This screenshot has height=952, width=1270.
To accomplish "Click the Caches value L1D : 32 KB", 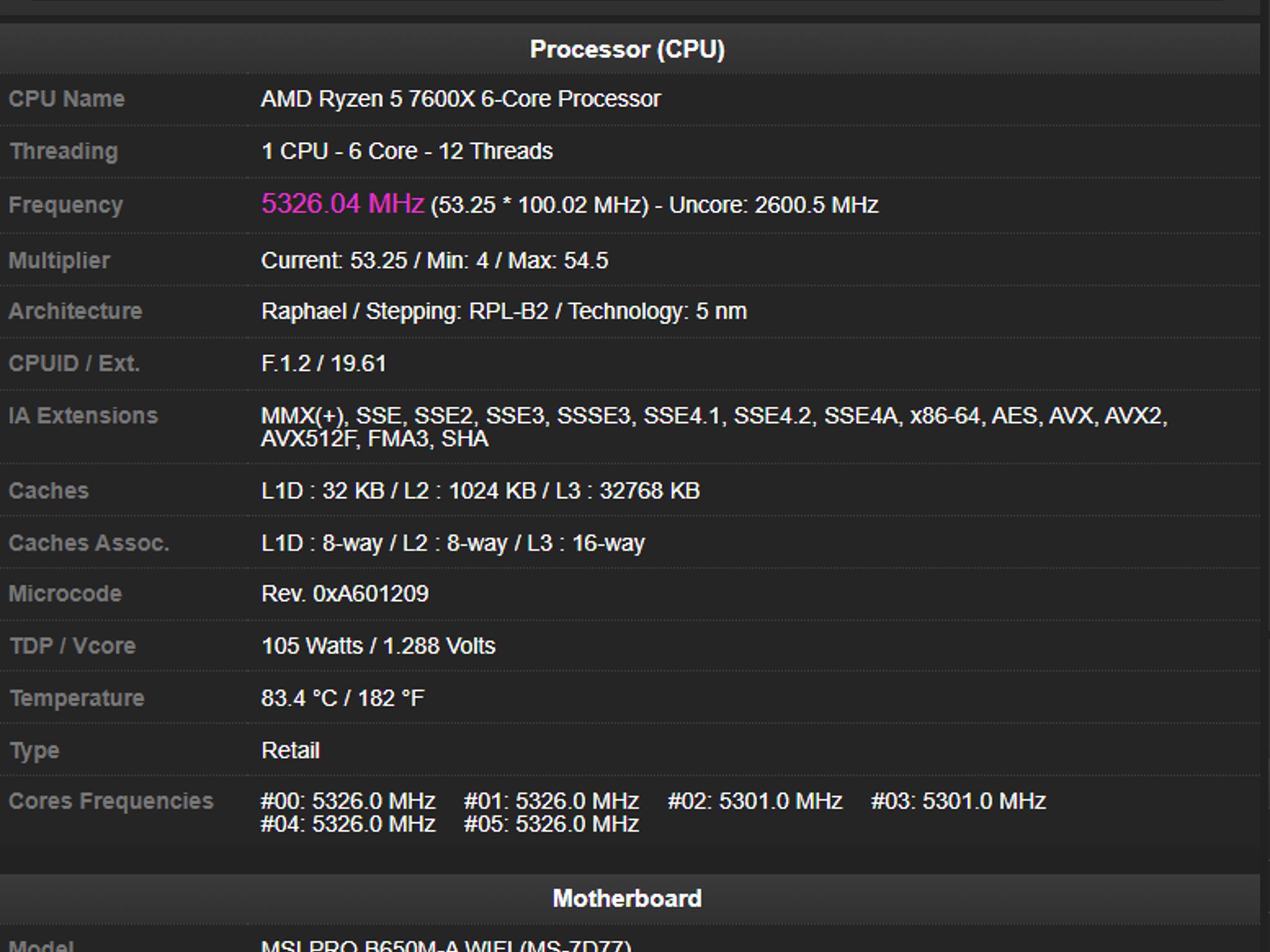I will [322, 491].
